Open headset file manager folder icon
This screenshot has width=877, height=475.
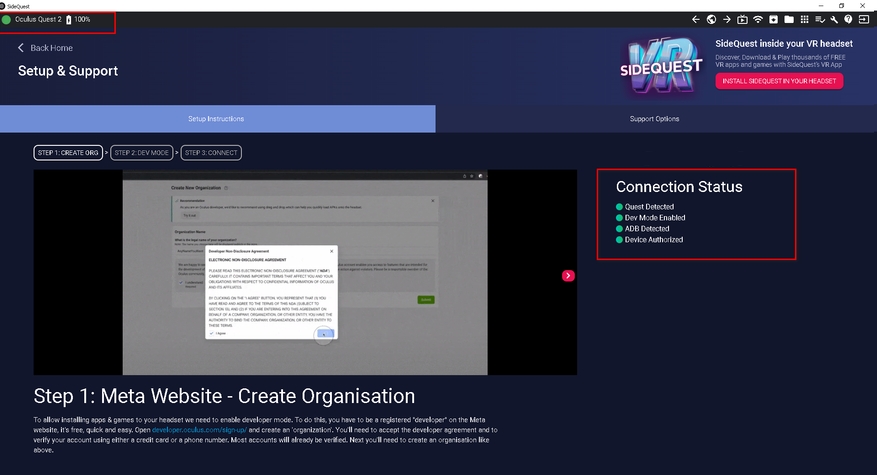pos(788,19)
